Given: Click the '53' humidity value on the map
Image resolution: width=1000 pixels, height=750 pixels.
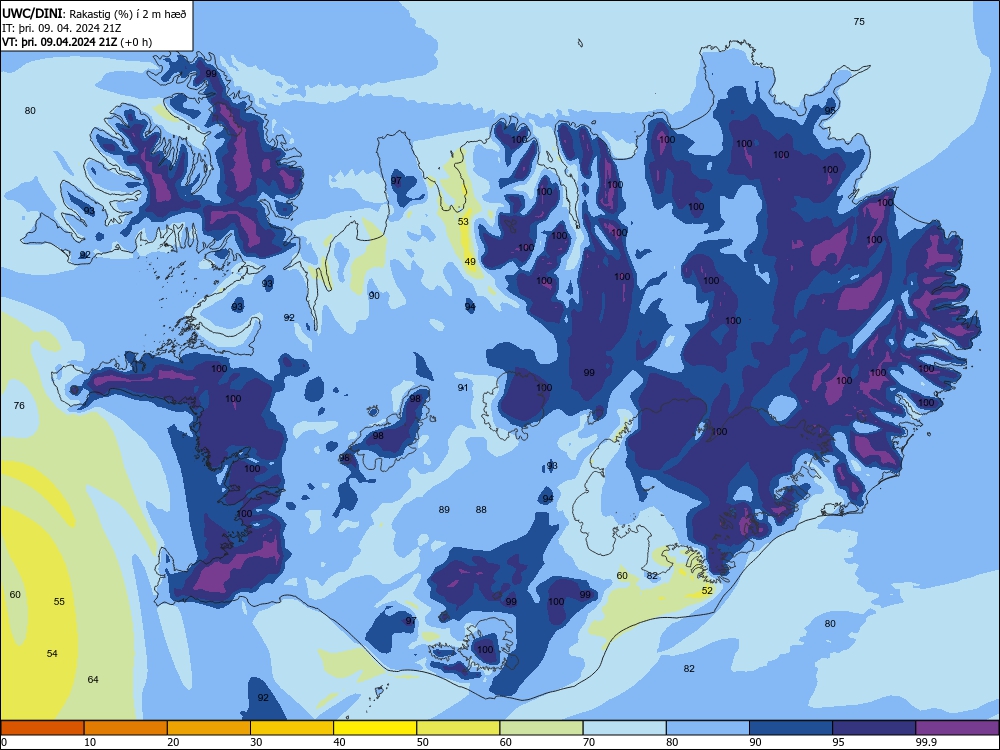Looking at the screenshot, I should pos(463,222).
